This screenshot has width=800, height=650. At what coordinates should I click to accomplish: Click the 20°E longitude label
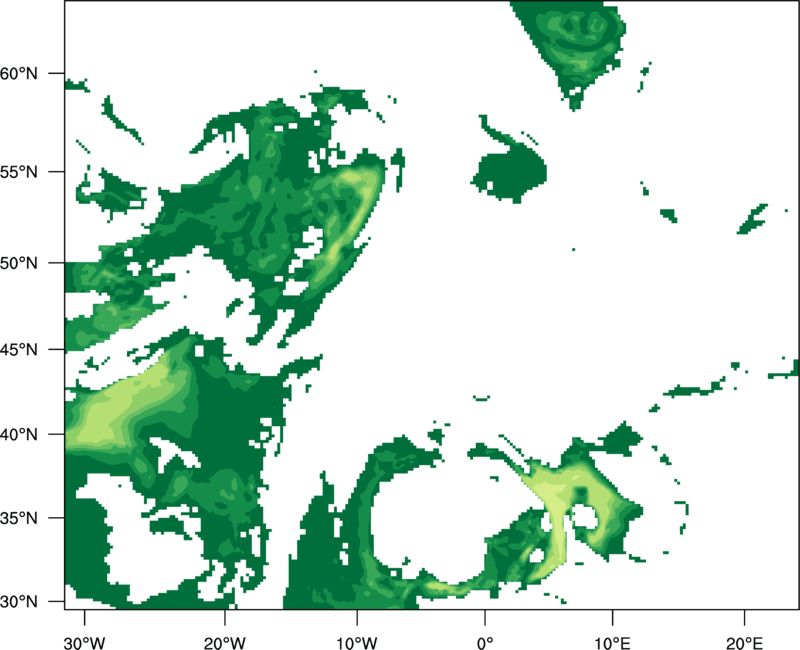pyautogui.click(x=744, y=643)
